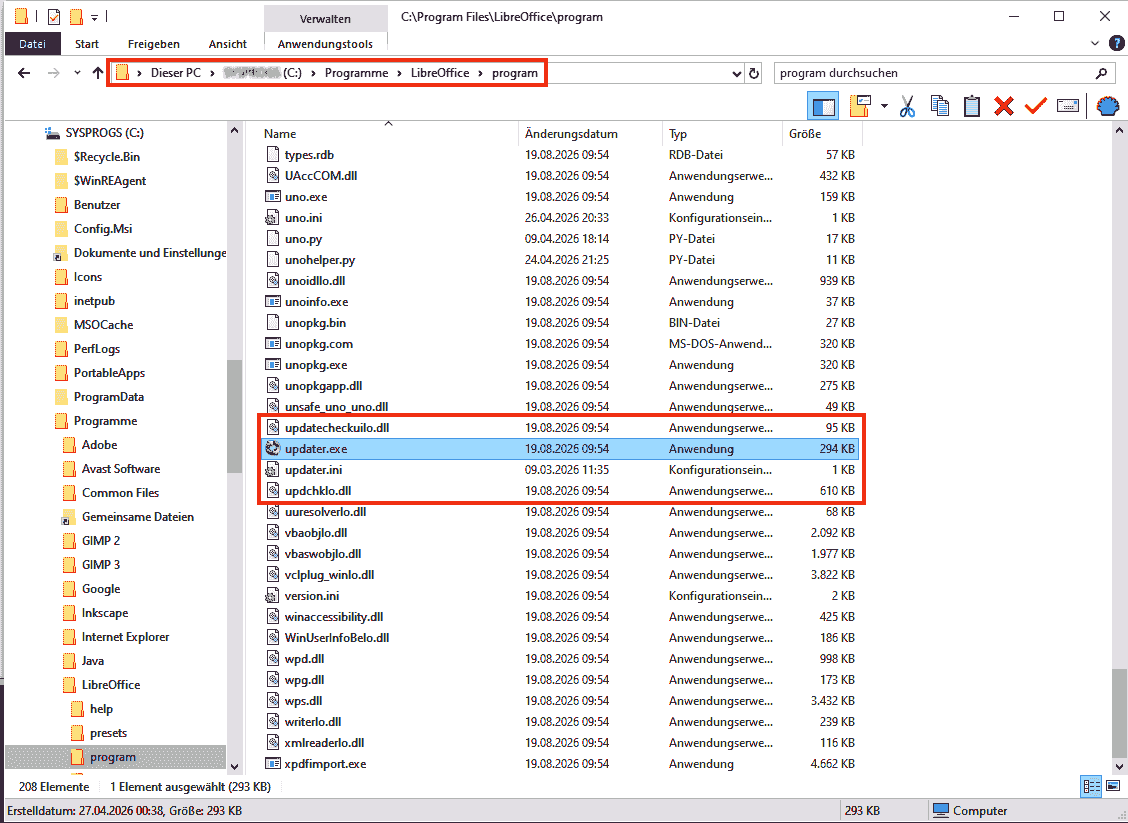Screen dimensions: 1128x823
Task: Click LibreOffice in address breadcrumb
Action: (x=440, y=73)
